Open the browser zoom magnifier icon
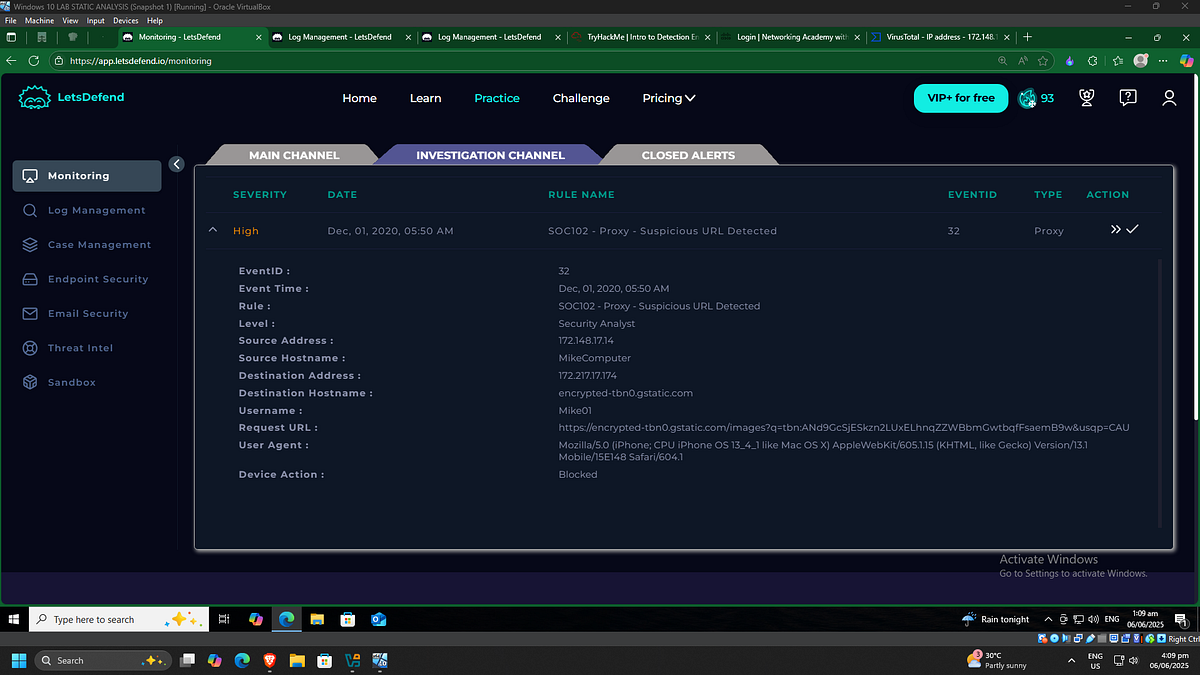 [x=1003, y=61]
